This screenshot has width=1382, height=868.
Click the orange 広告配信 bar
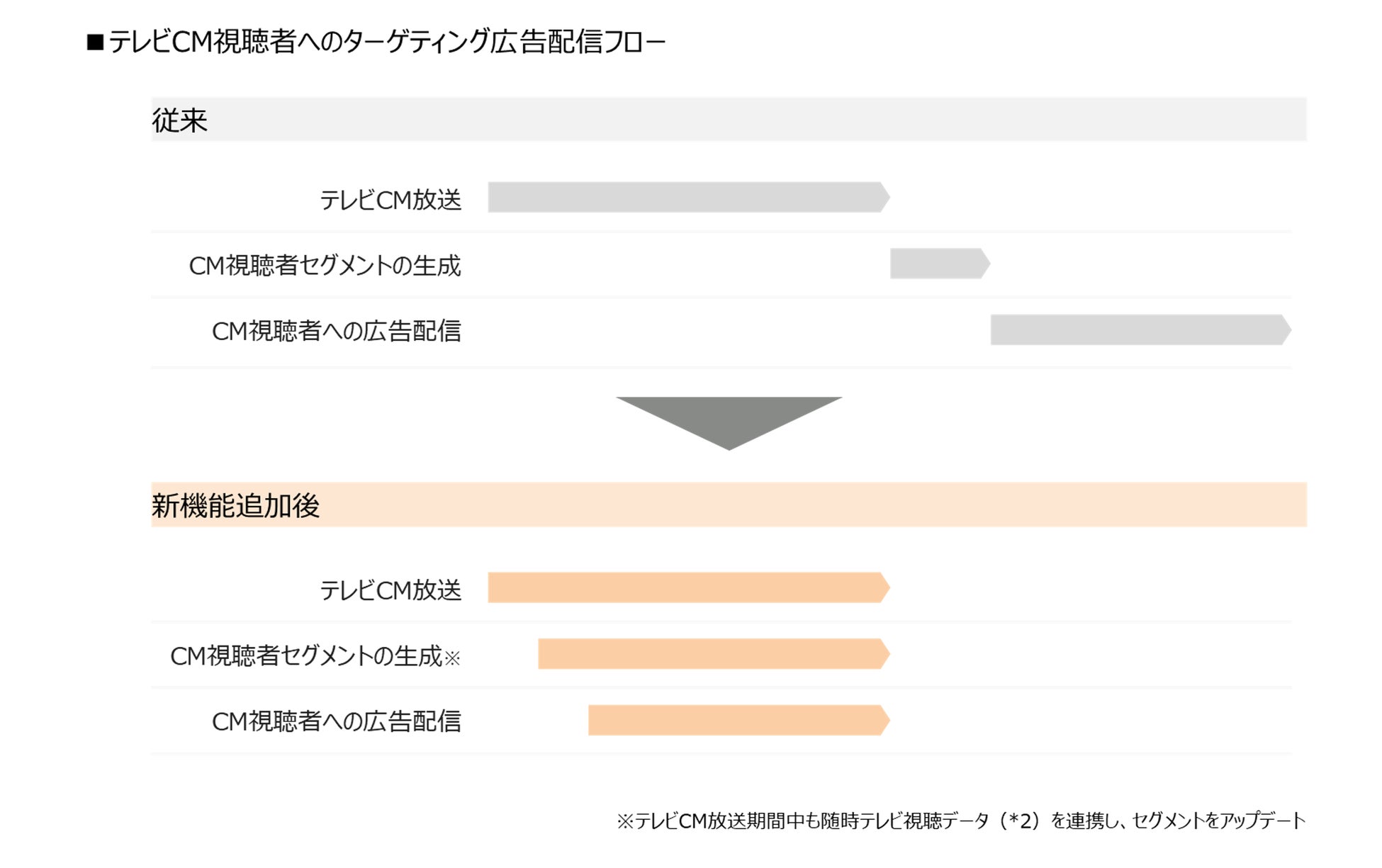coord(737,720)
